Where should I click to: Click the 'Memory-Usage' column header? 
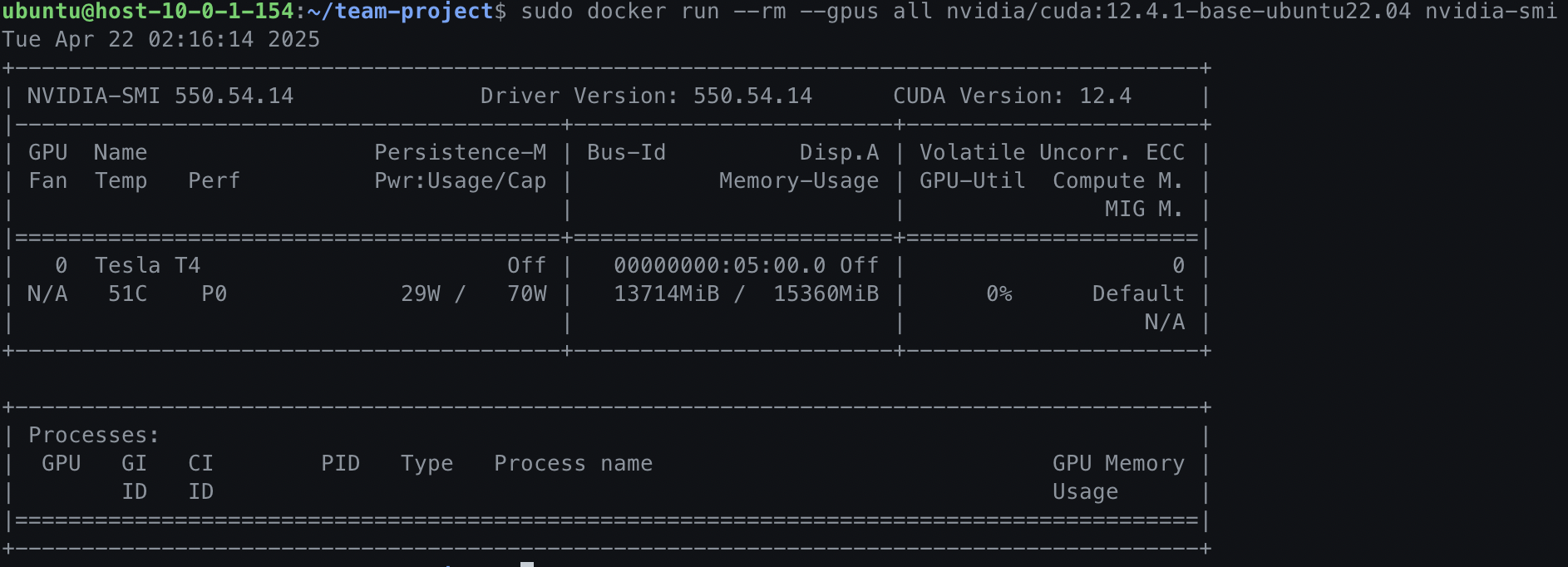(800, 181)
